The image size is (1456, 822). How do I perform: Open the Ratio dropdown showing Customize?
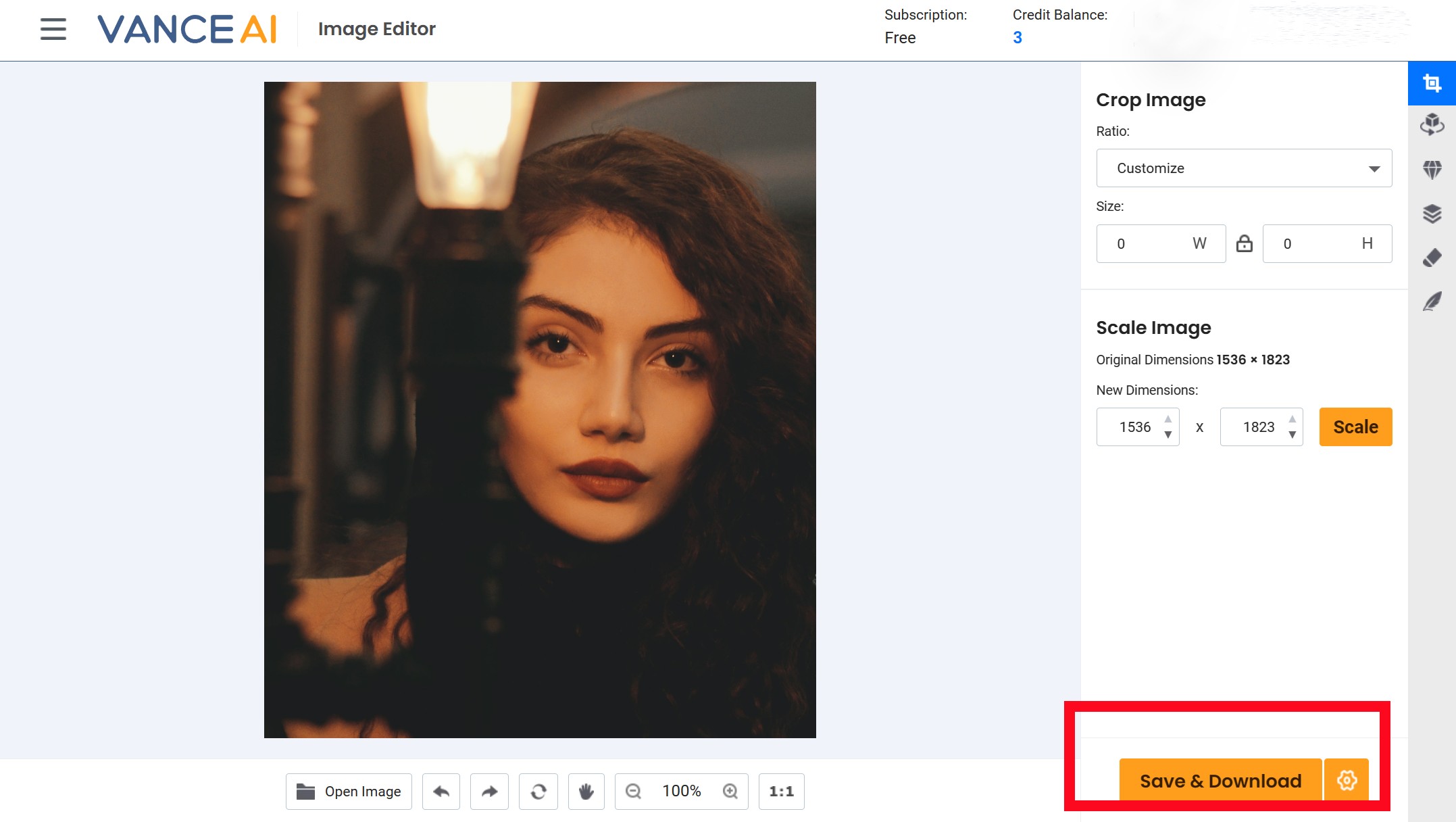click(1243, 168)
